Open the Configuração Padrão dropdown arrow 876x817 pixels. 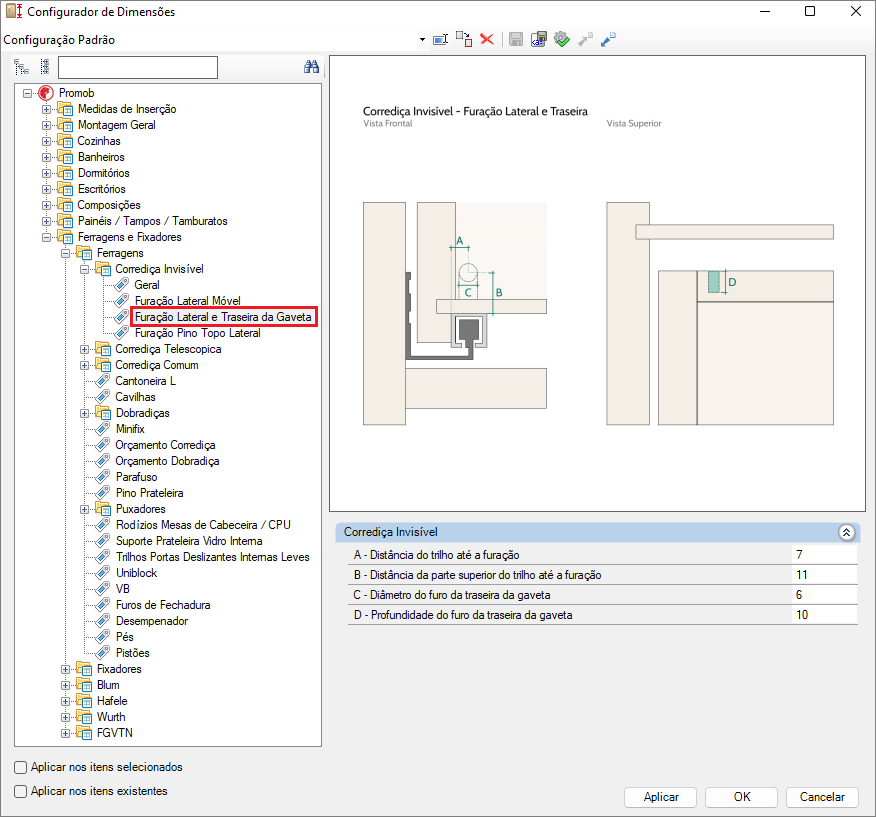[422, 40]
